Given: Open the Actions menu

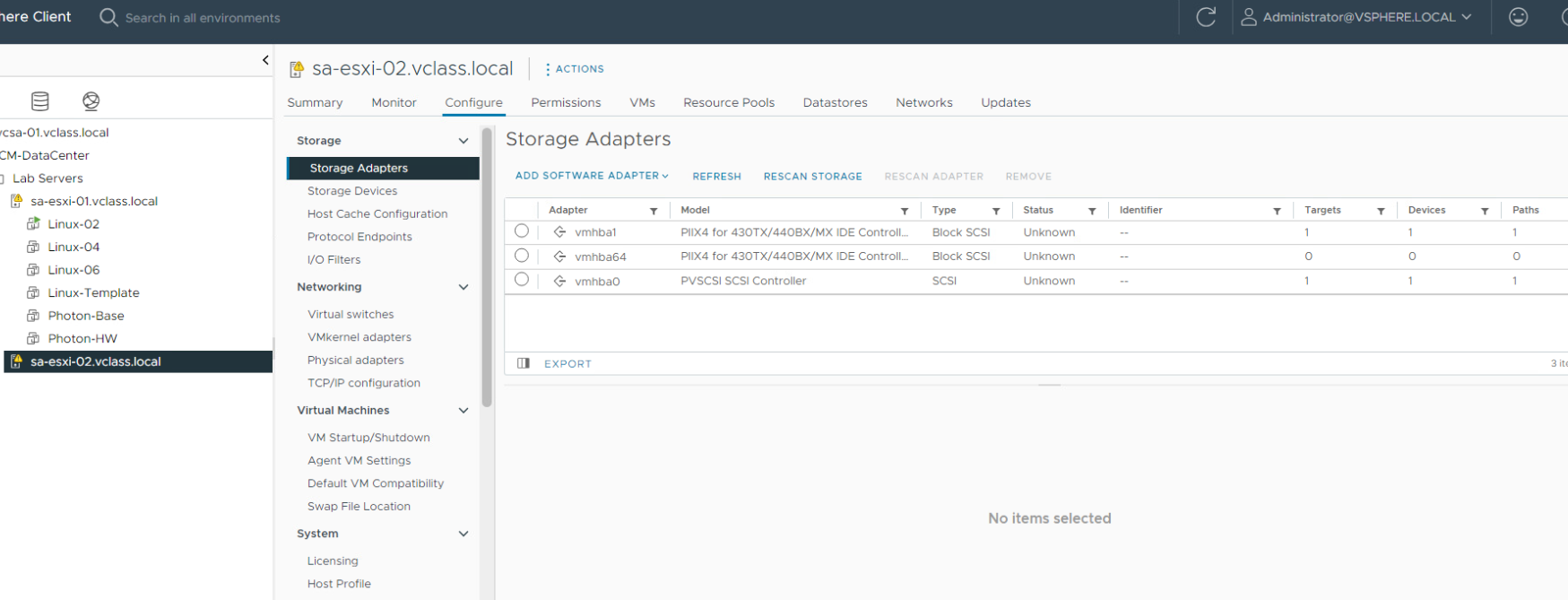Looking at the screenshot, I should pos(575,69).
